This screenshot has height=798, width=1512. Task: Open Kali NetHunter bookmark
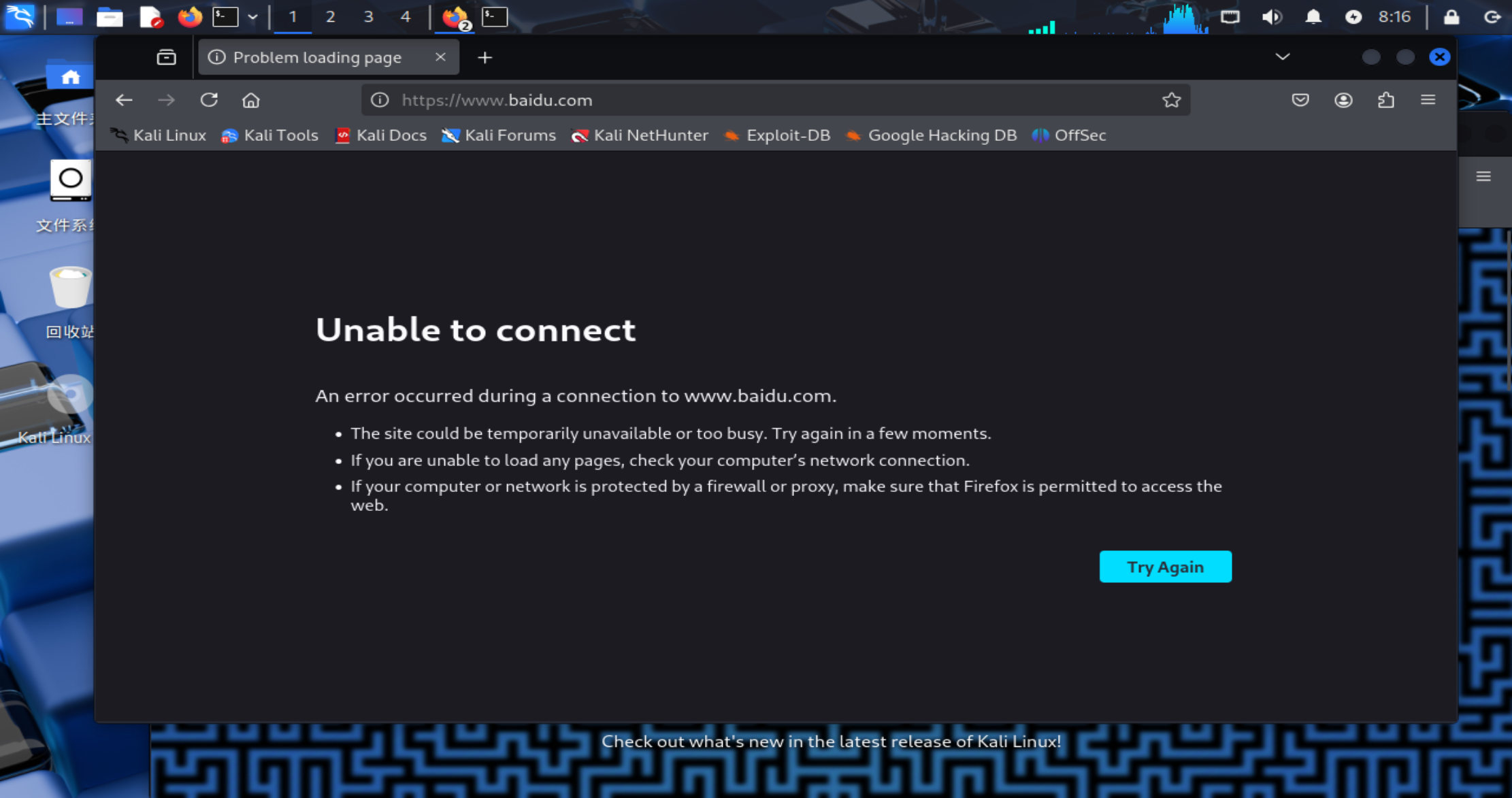tap(640, 135)
